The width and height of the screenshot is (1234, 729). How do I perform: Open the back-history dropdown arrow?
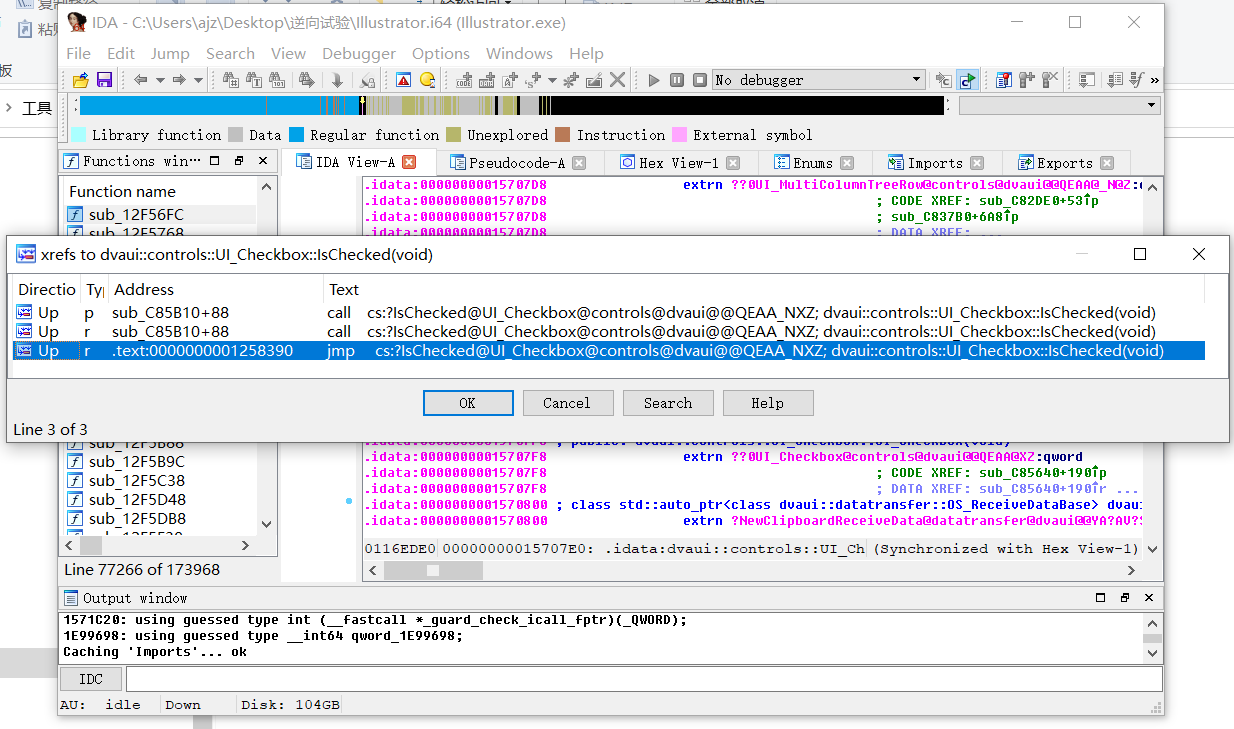pyautogui.click(x=160, y=80)
